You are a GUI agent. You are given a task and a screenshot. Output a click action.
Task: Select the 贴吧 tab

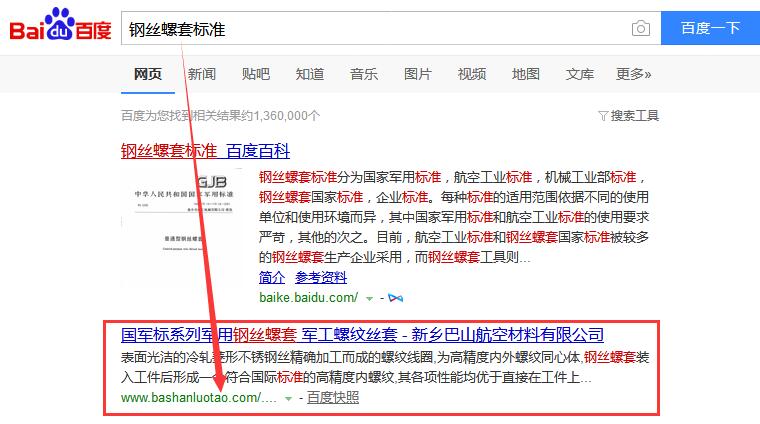255,74
